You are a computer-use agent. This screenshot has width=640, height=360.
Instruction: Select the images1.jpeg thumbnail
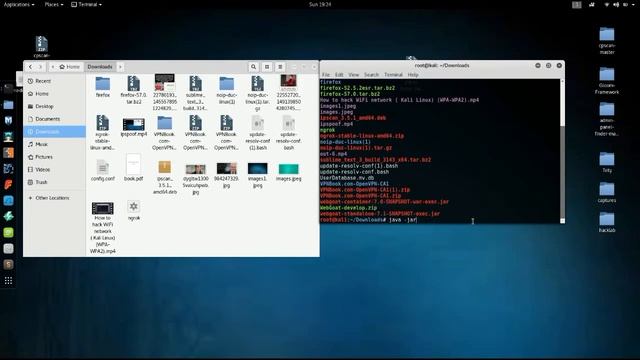click(x=258, y=175)
